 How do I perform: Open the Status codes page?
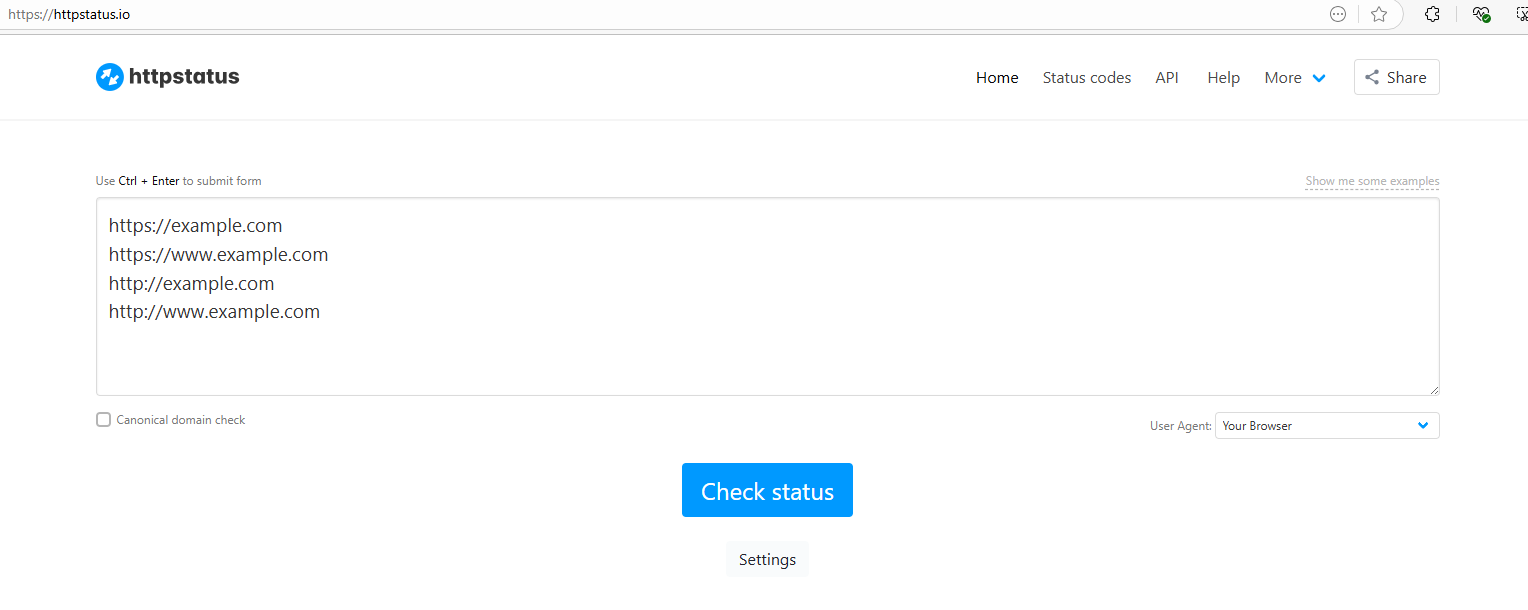pyautogui.click(x=1086, y=78)
